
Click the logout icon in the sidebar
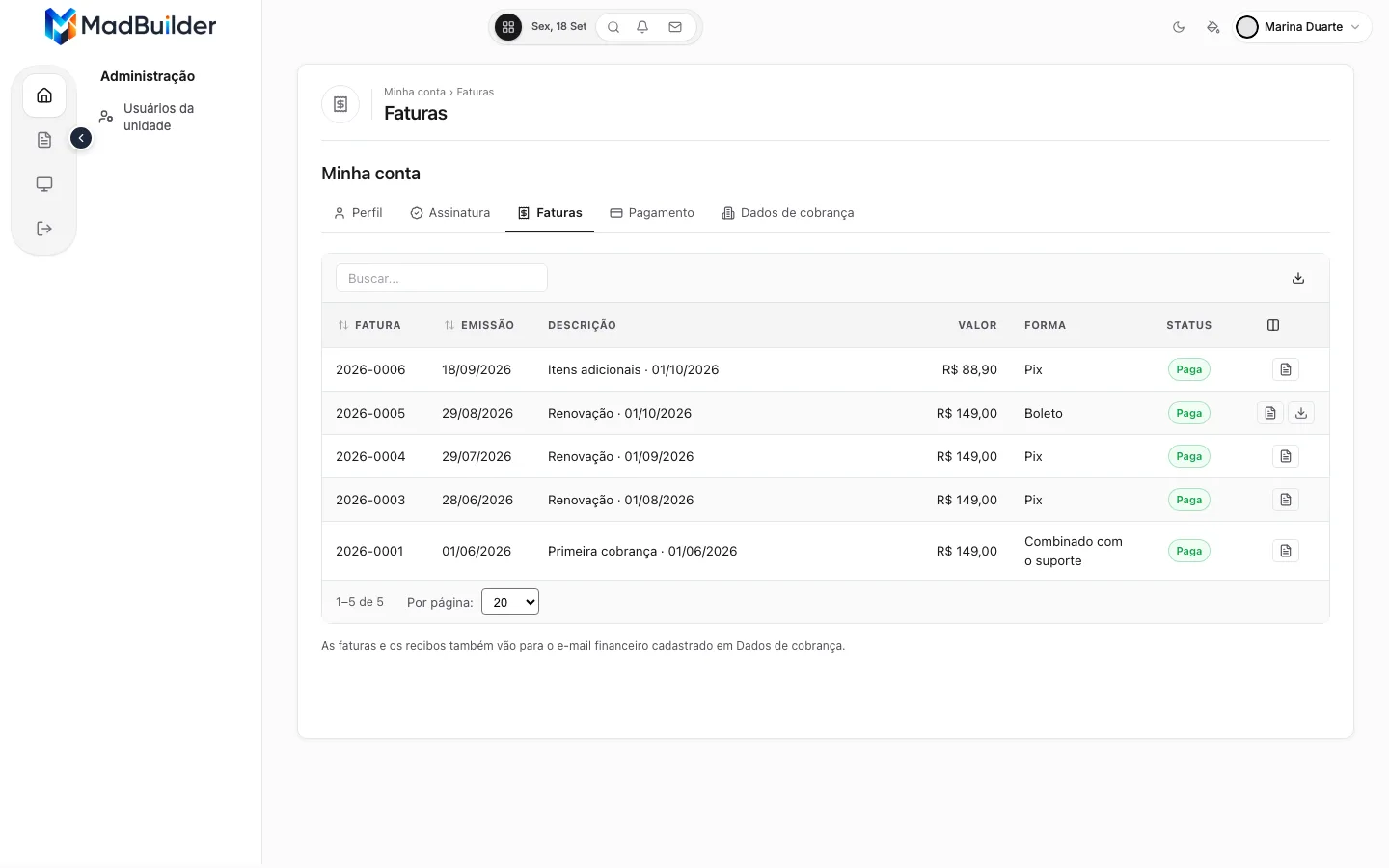tap(44, 229)
